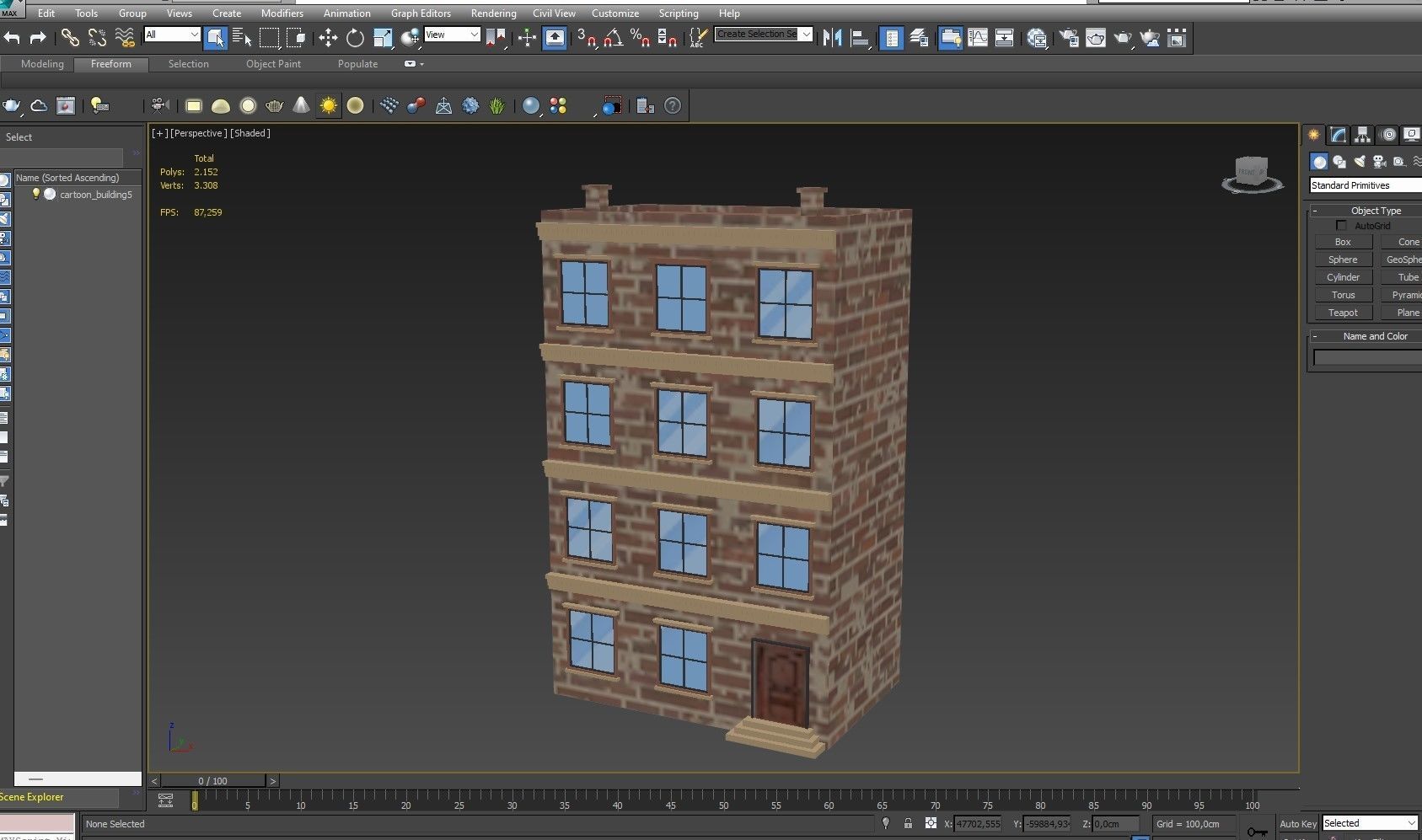
Task: Click the Teapot primitive button
Action: pyautogui.click(x=1343, y=313)
